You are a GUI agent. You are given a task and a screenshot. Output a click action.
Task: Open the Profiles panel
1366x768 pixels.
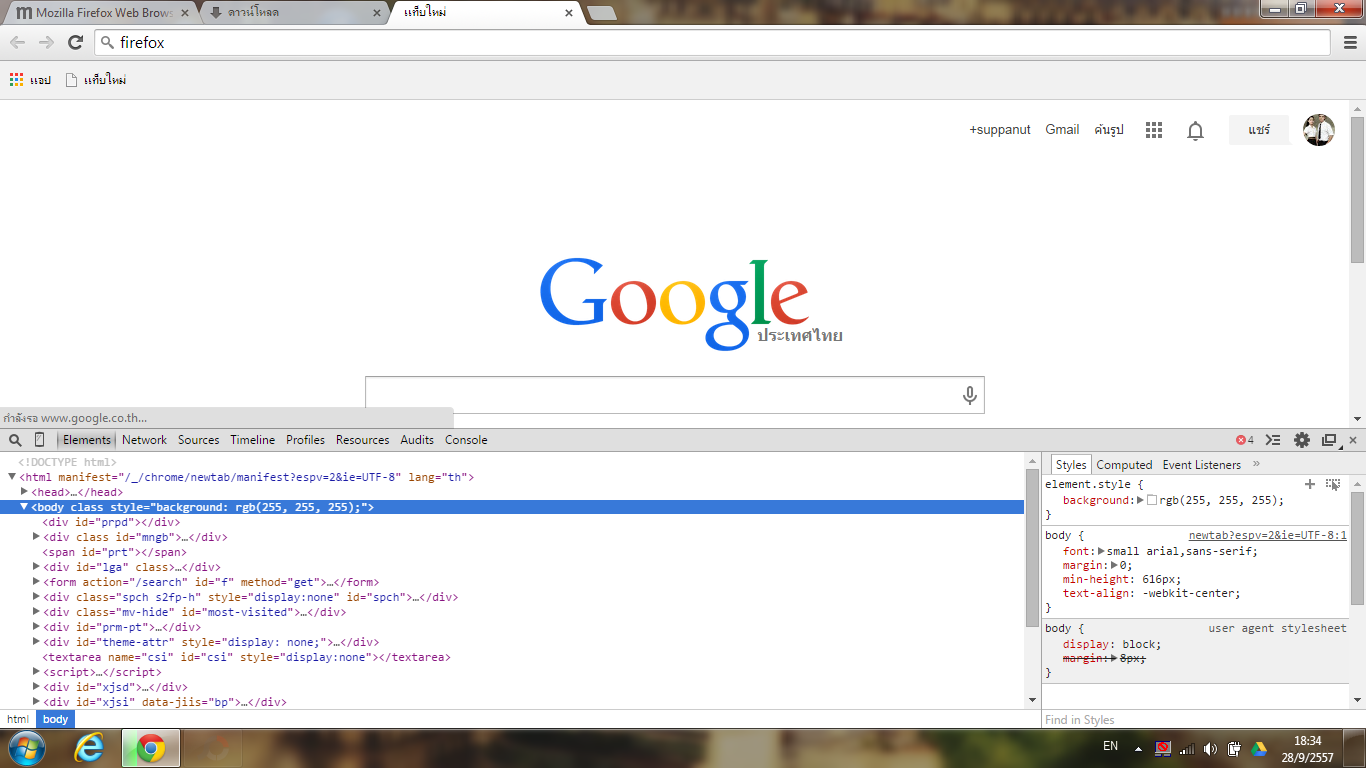tap(306, 440)
